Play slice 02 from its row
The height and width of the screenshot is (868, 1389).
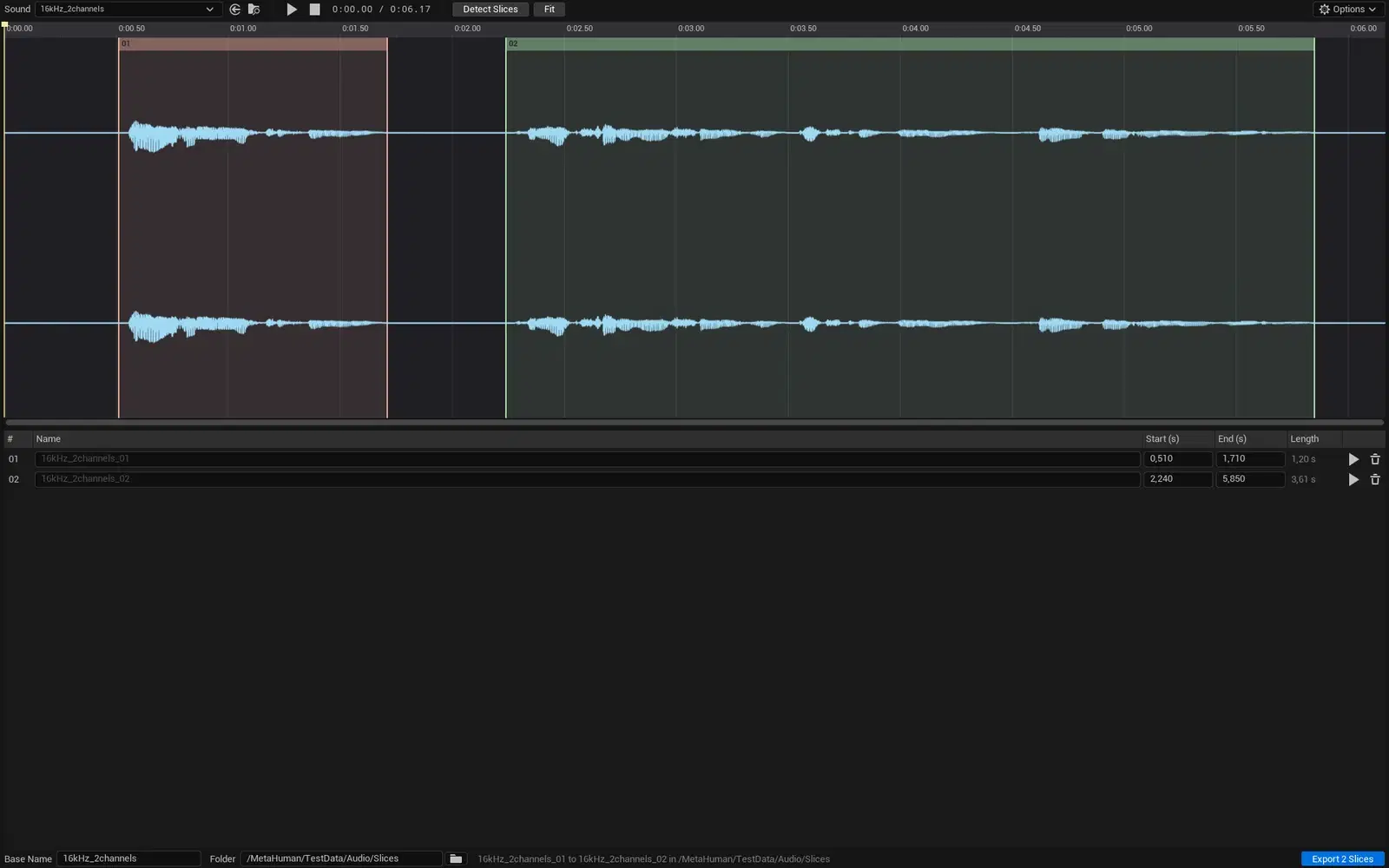click(x=1353, y=479)
